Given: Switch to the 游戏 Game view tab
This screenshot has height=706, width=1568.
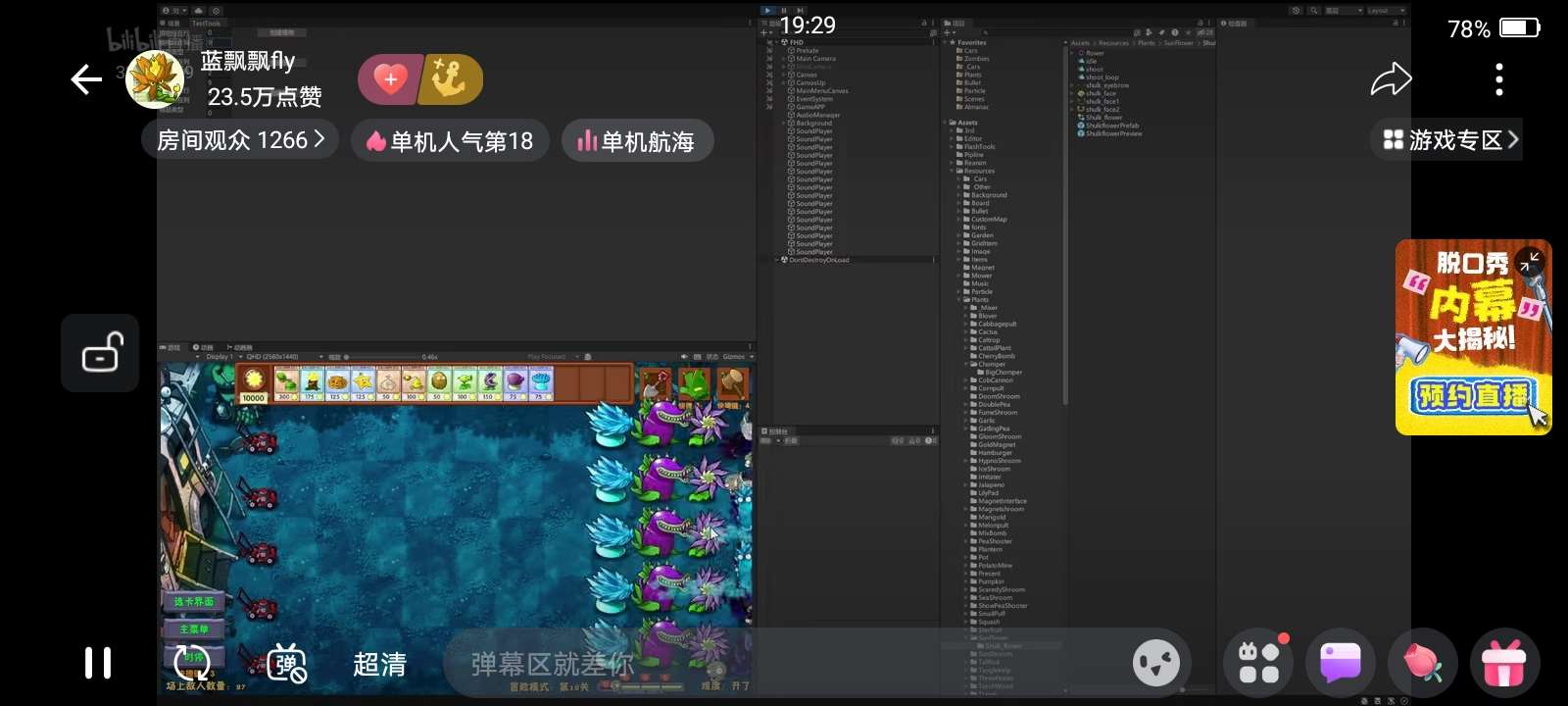Looking at the screenshot, I should click(171, 347).
